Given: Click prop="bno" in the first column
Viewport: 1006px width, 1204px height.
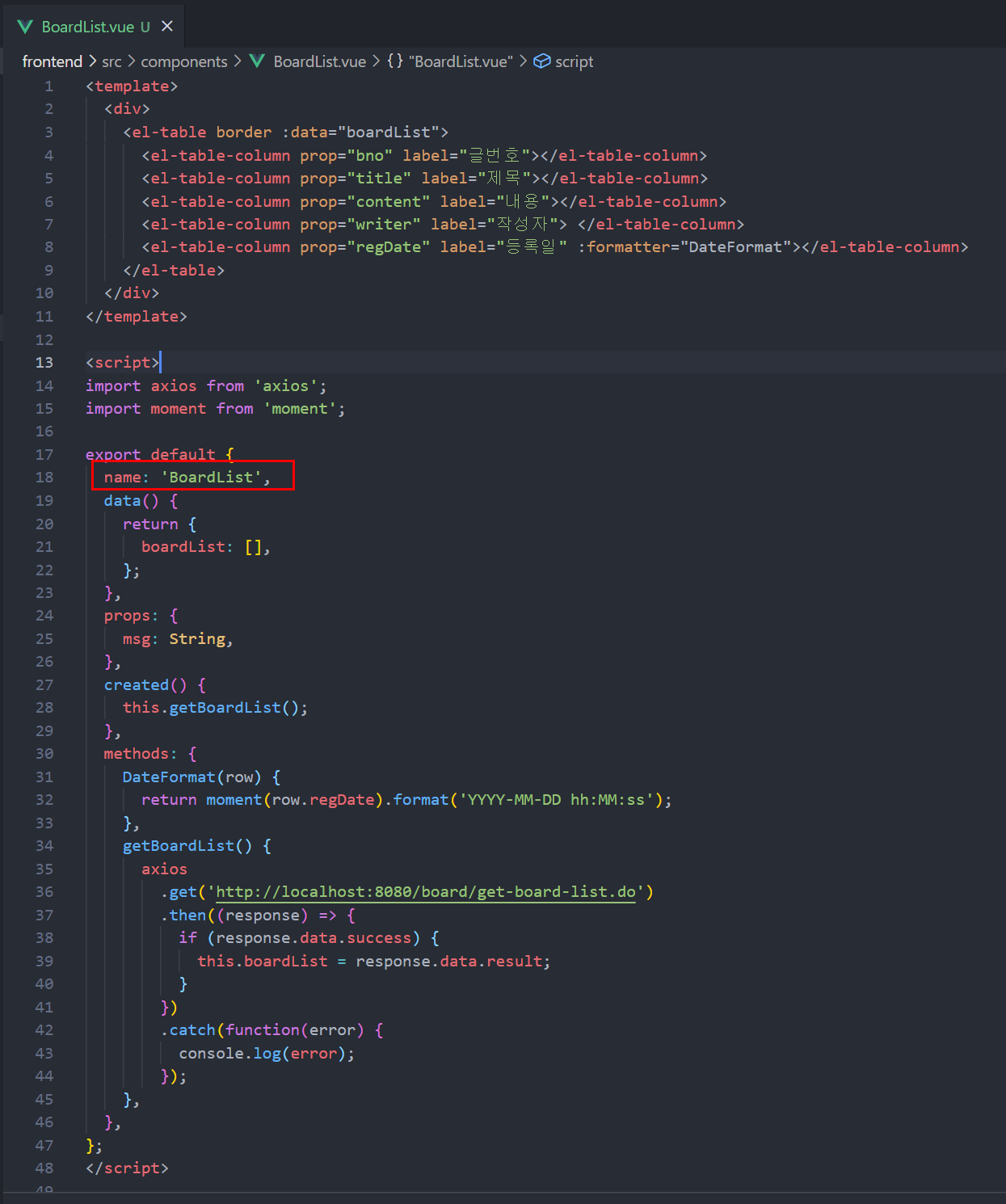Looking at the screenshot, I should [346, 155].
